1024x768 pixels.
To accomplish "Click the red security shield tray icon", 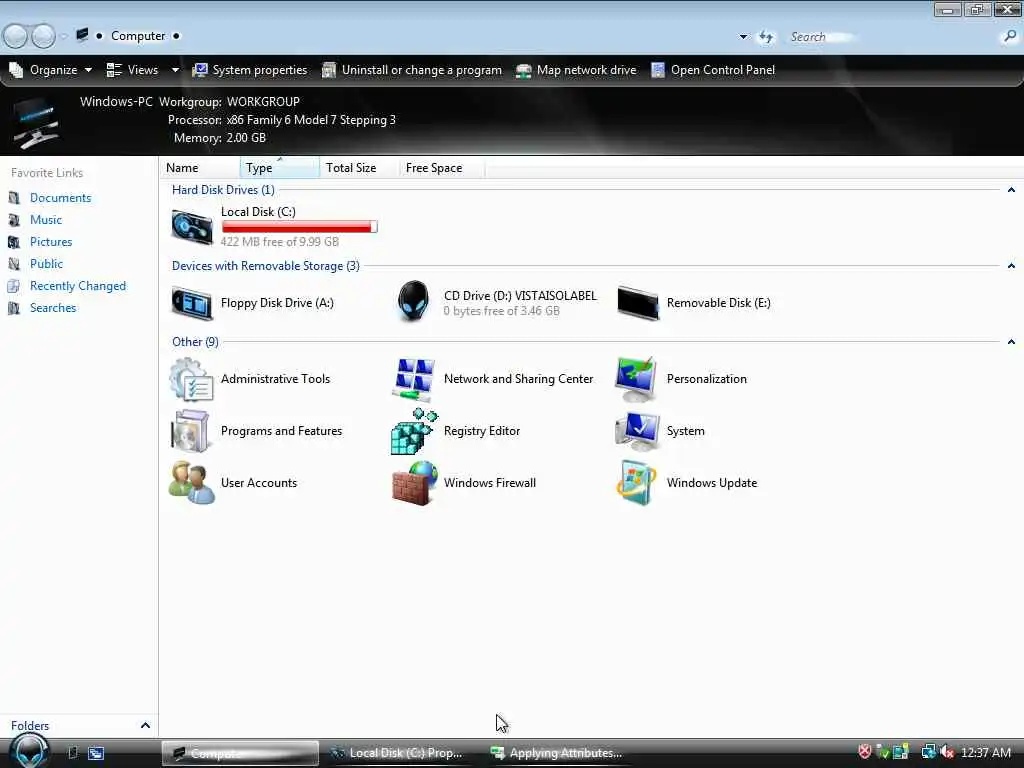I will click(x=865, y=752).
